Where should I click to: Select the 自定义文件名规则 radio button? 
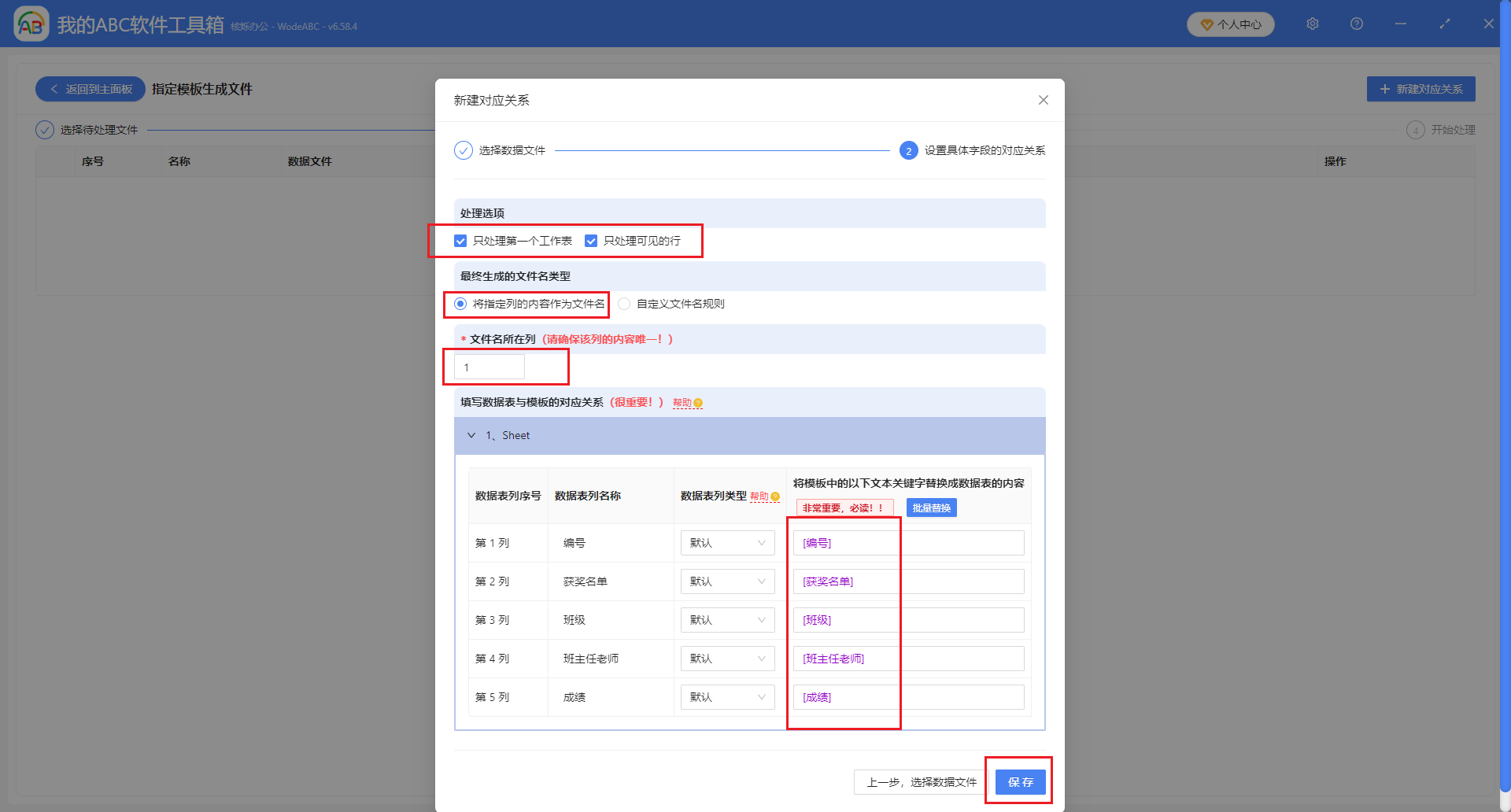(624, 304)
